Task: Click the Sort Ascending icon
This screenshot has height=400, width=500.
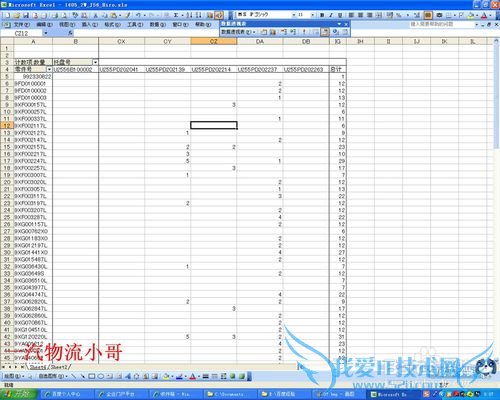Action: (x=189, y=15)
